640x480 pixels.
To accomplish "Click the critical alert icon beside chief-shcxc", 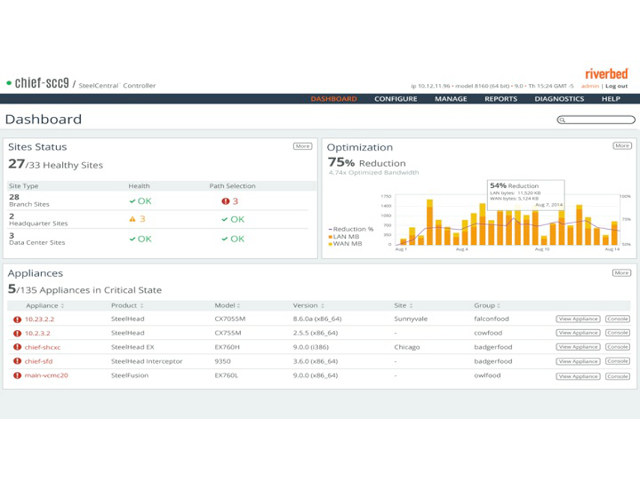I will (17, 347).
